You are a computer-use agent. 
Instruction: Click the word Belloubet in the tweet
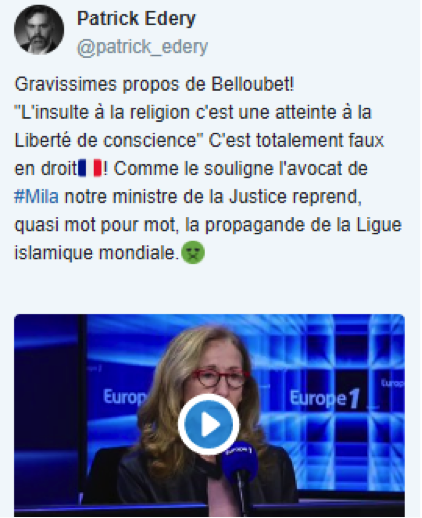[x=251, y=84]
